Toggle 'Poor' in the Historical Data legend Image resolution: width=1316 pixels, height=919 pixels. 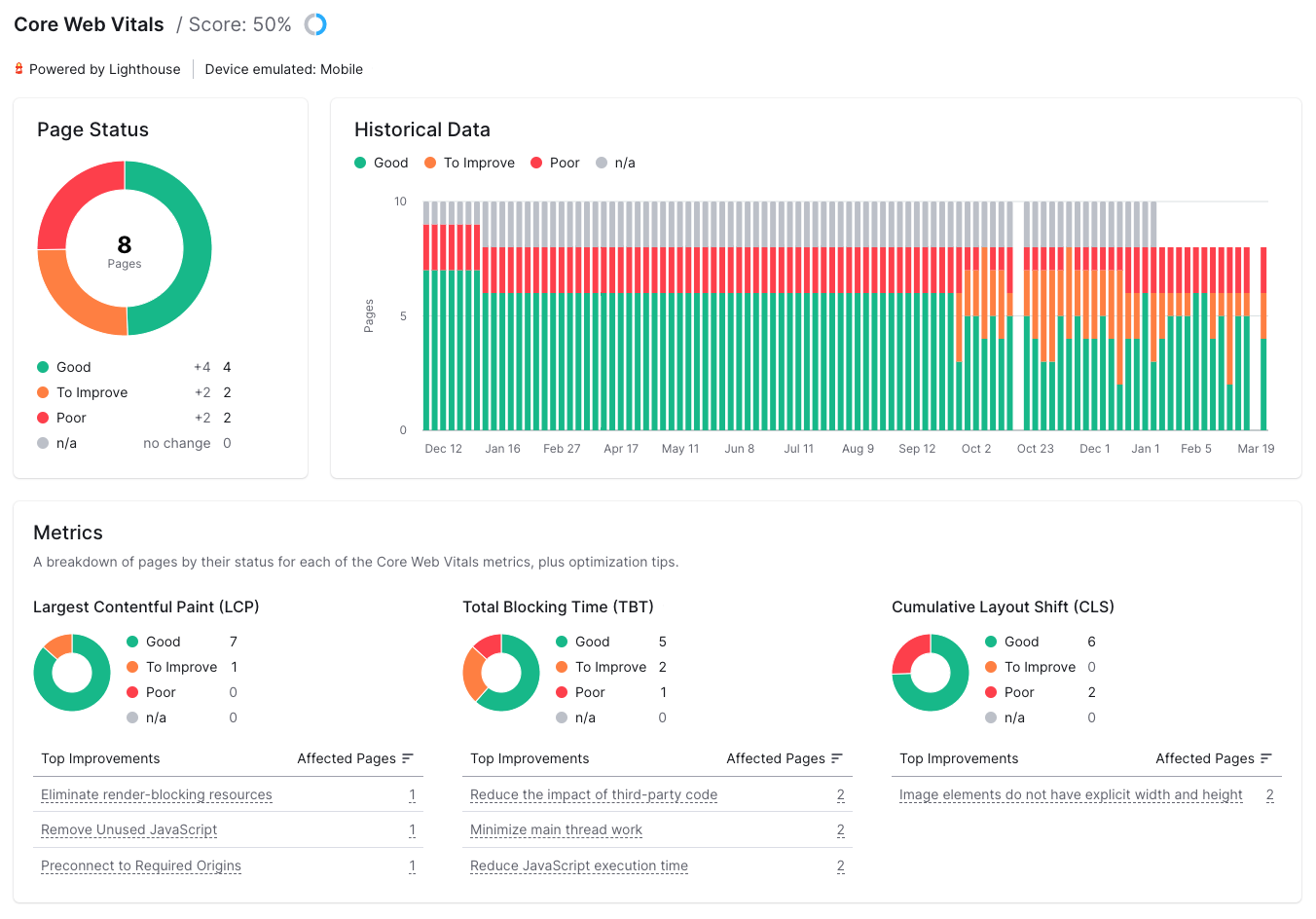click(554, 163)
